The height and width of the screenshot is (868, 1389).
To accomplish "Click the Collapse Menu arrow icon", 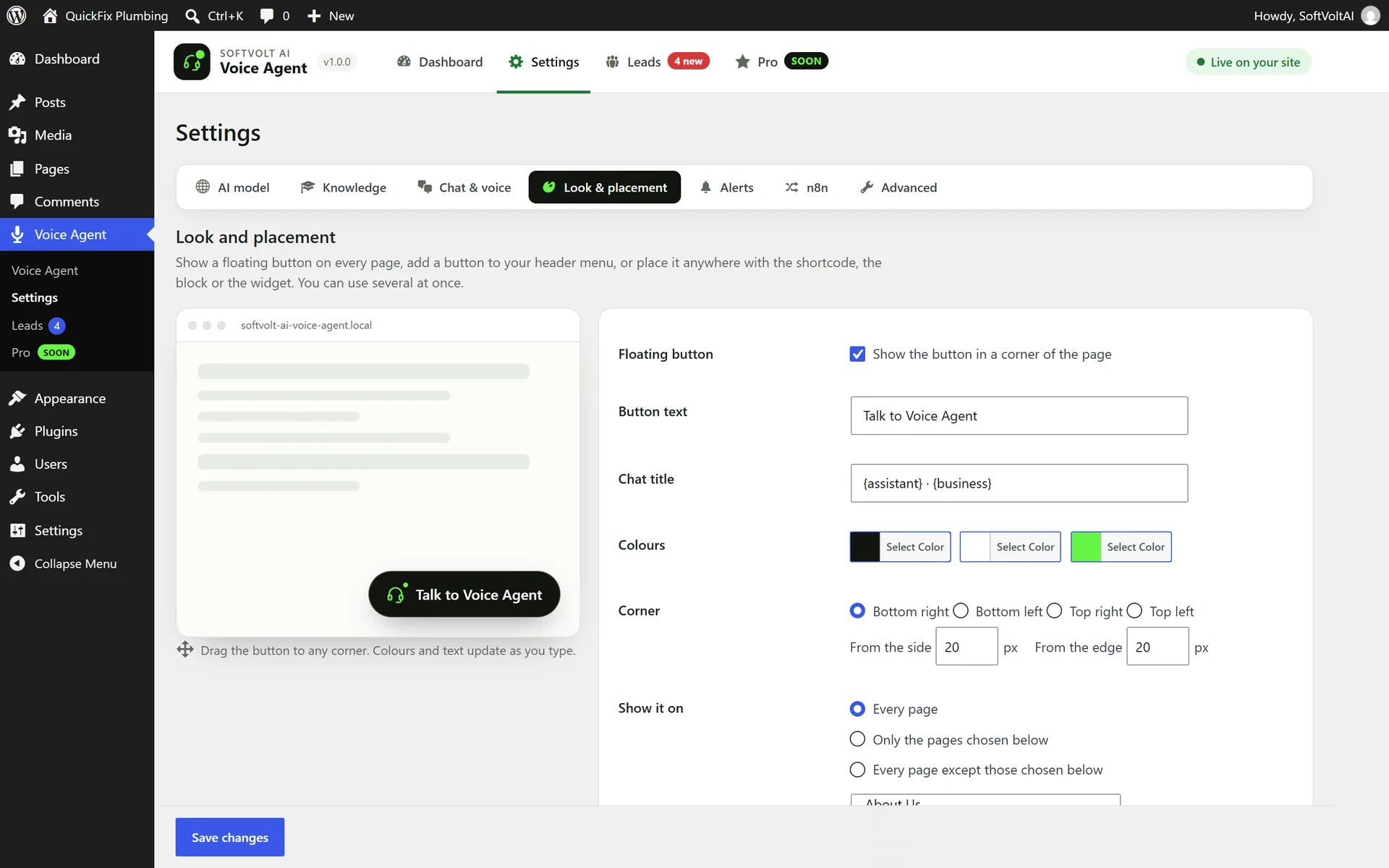I will point(17,563).
